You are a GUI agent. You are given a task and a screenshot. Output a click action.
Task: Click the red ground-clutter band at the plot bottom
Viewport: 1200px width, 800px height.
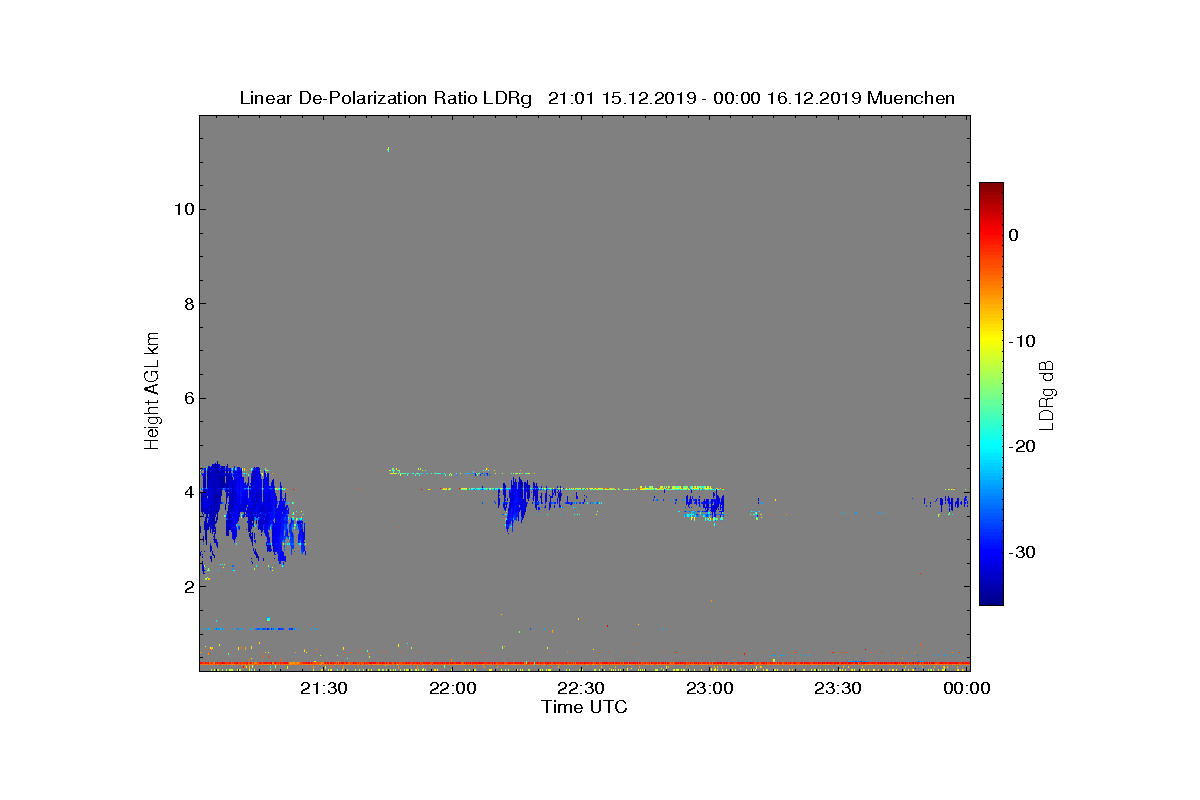click(x=585, y=663)
